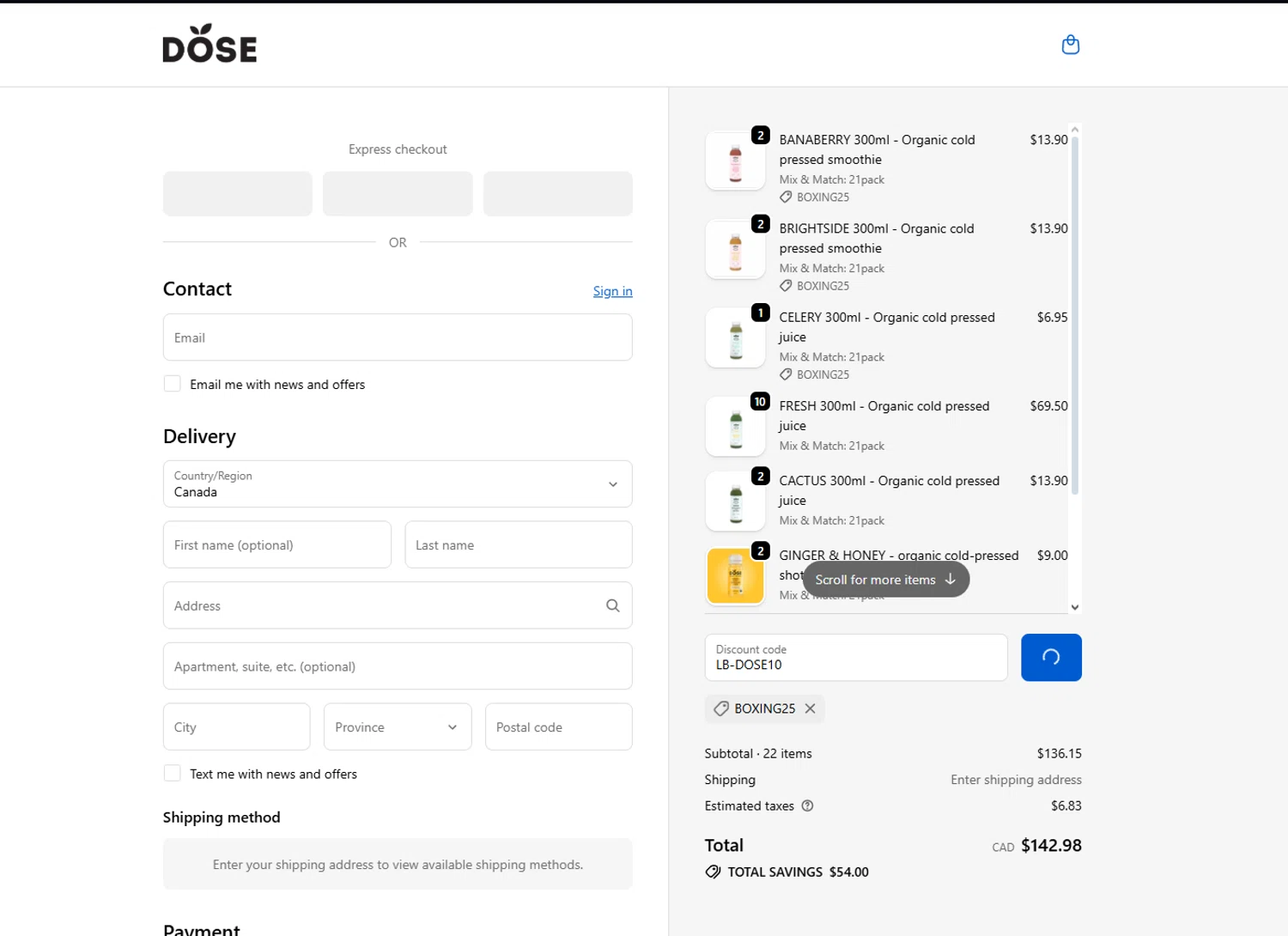This screenshot has height=936, width=1288.
Task: Click the CACTUS product thumbnail
Action: pyautogui.click(x=735, y=501)
